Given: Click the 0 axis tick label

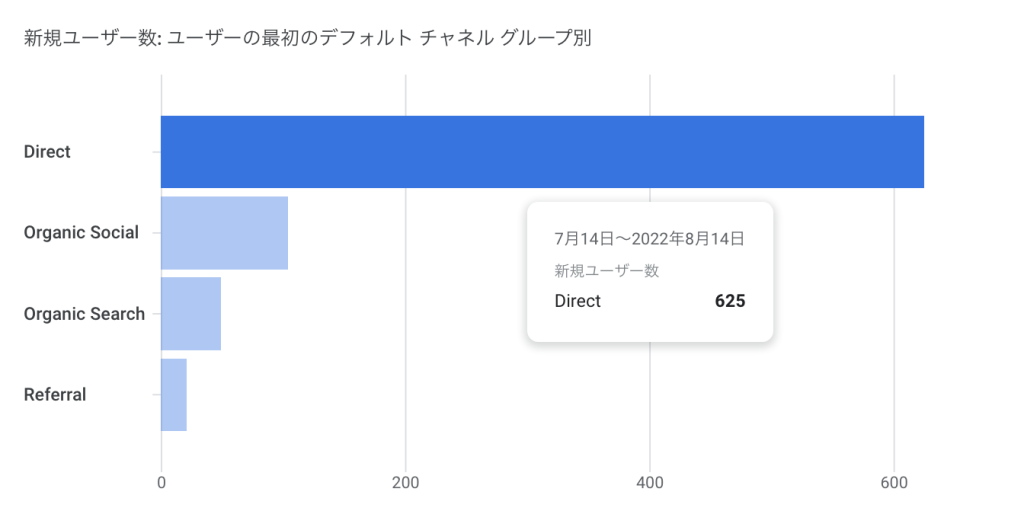Looking at the screenshot, I should click(161, 483).
